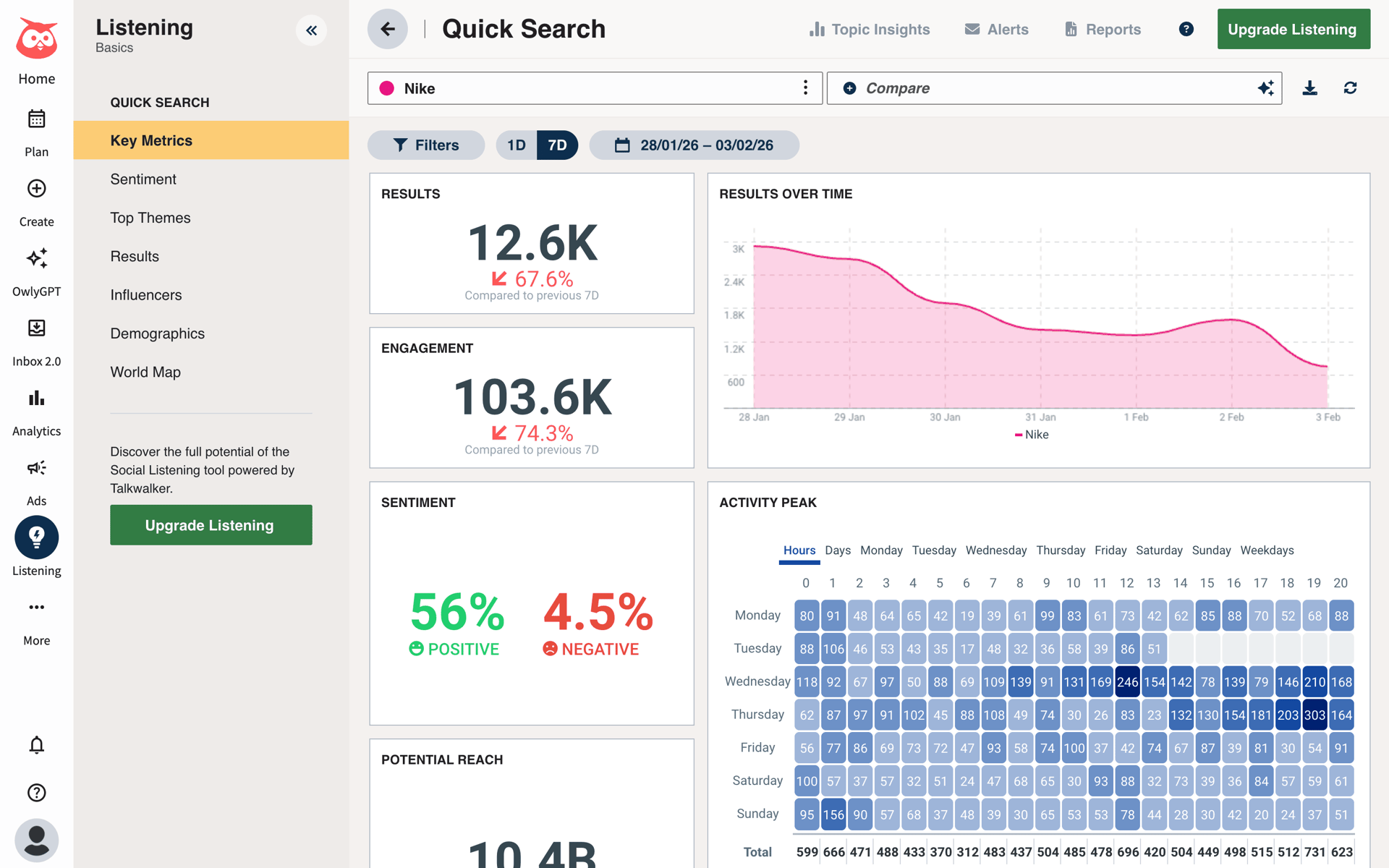
Task: Click the Hootsuite owl logo
Action: pyautogui.click(x=36, y=39)
